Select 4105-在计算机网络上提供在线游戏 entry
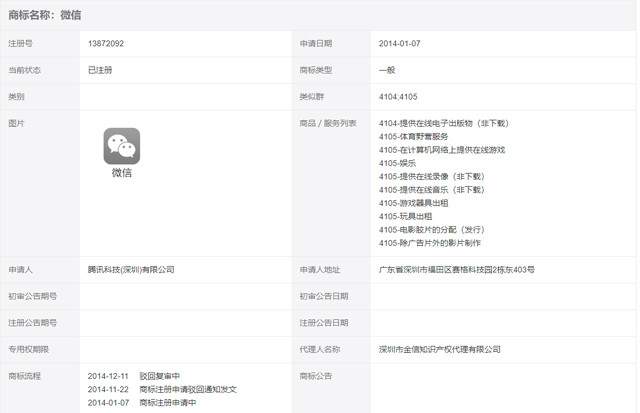 click(442, 150)
